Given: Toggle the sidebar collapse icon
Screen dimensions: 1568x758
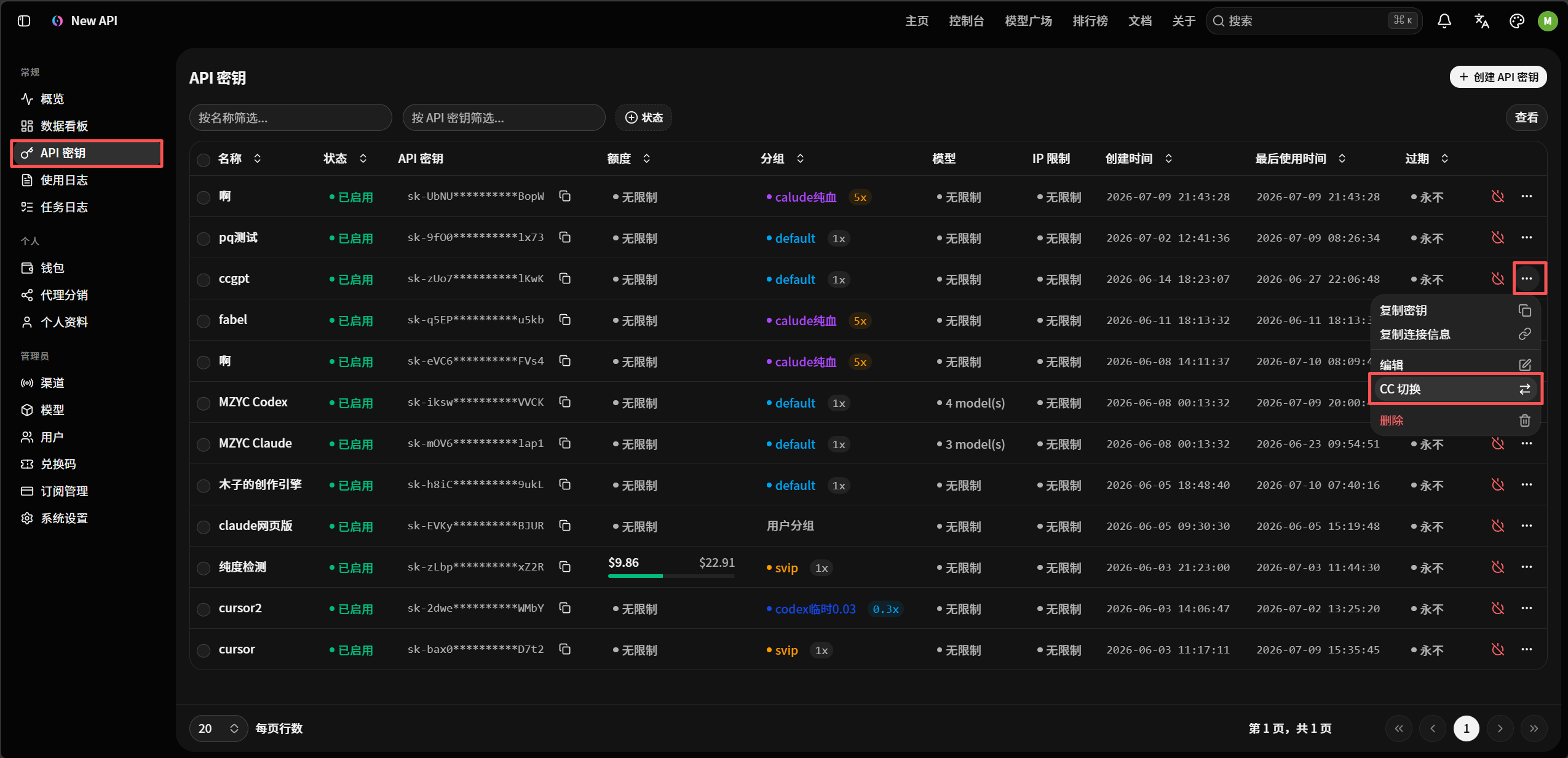Looking at the screenshot, I should tap(24, 21).
